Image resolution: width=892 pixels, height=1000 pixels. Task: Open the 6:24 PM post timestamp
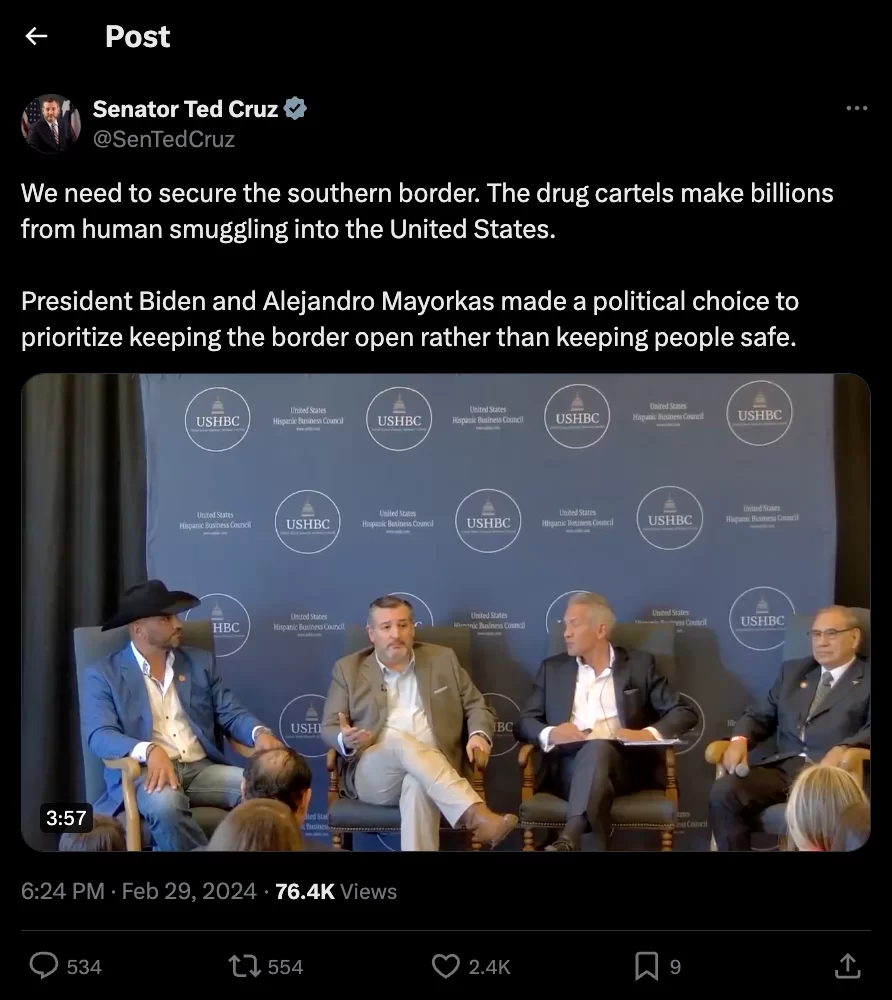[62, 891]
